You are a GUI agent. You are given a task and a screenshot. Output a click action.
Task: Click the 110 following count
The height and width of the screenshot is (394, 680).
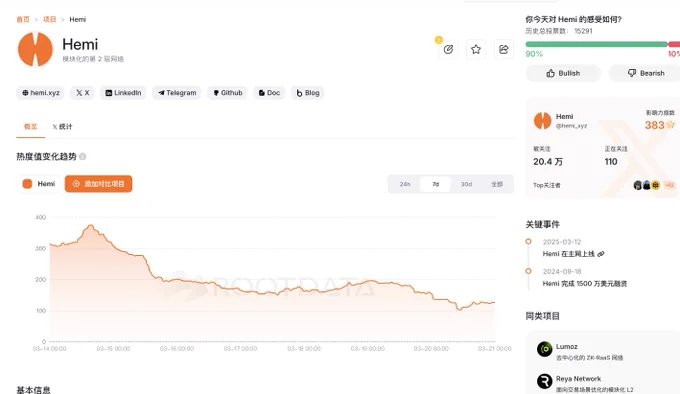click(x=611, y=162)
